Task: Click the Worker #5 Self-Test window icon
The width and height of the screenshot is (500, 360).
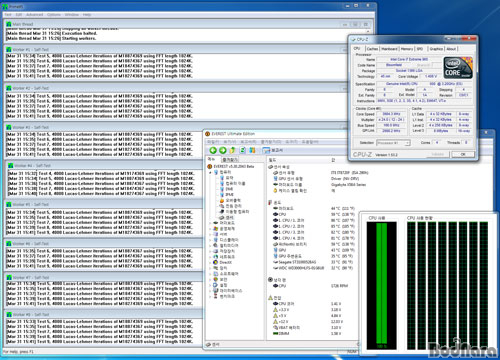Action: point(9,204)
